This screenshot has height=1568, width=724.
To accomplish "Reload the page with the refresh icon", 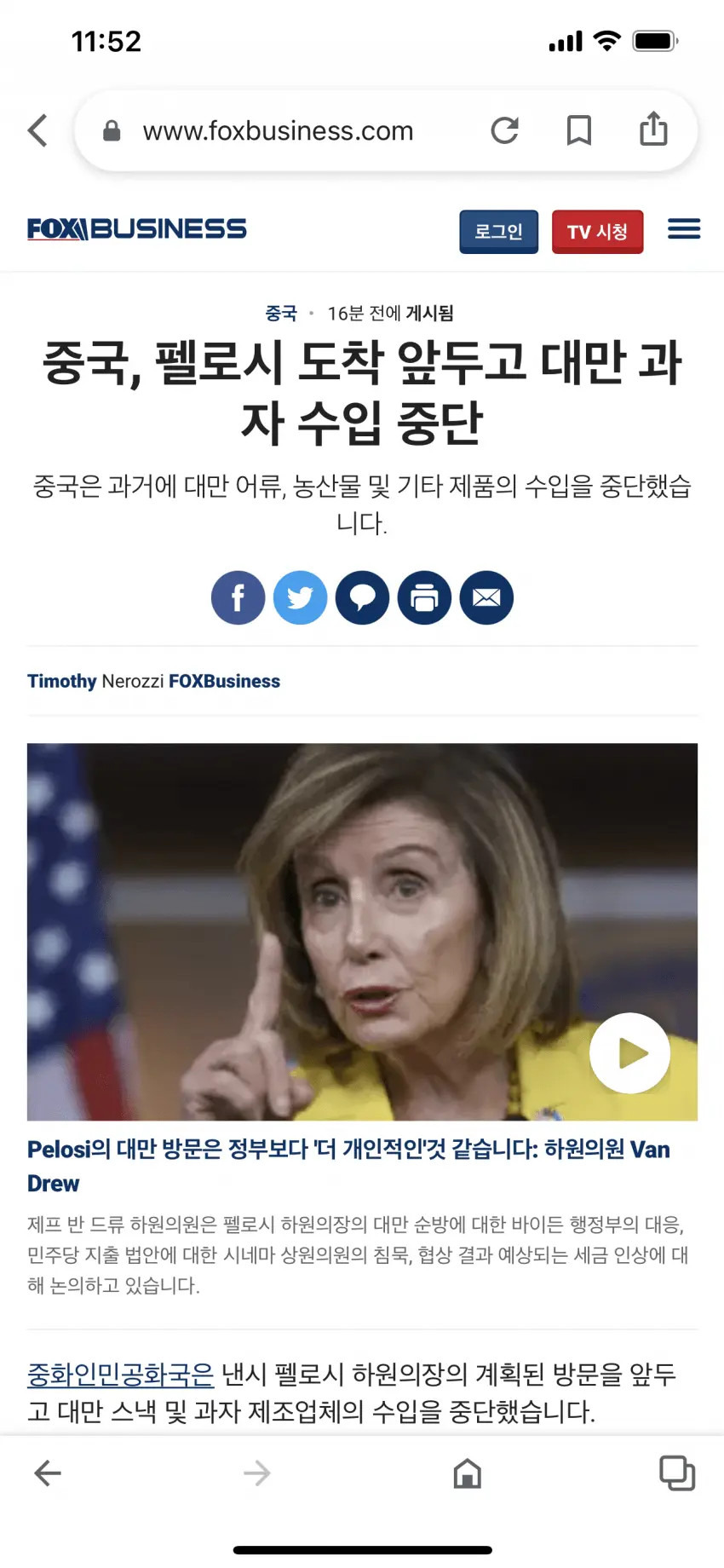I will tap(505, 130).
